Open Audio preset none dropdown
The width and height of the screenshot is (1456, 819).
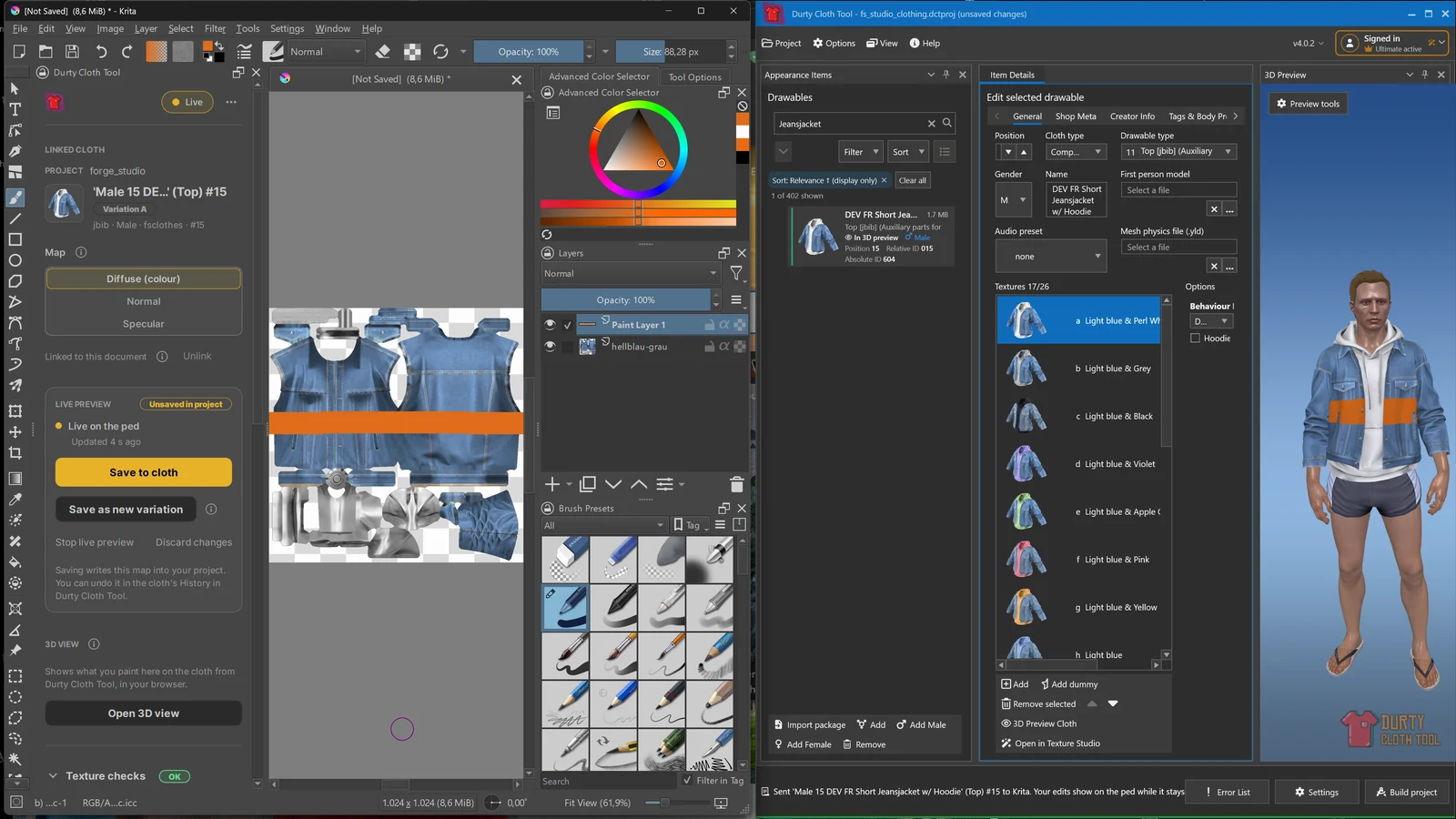click(x=1050, y=257)
